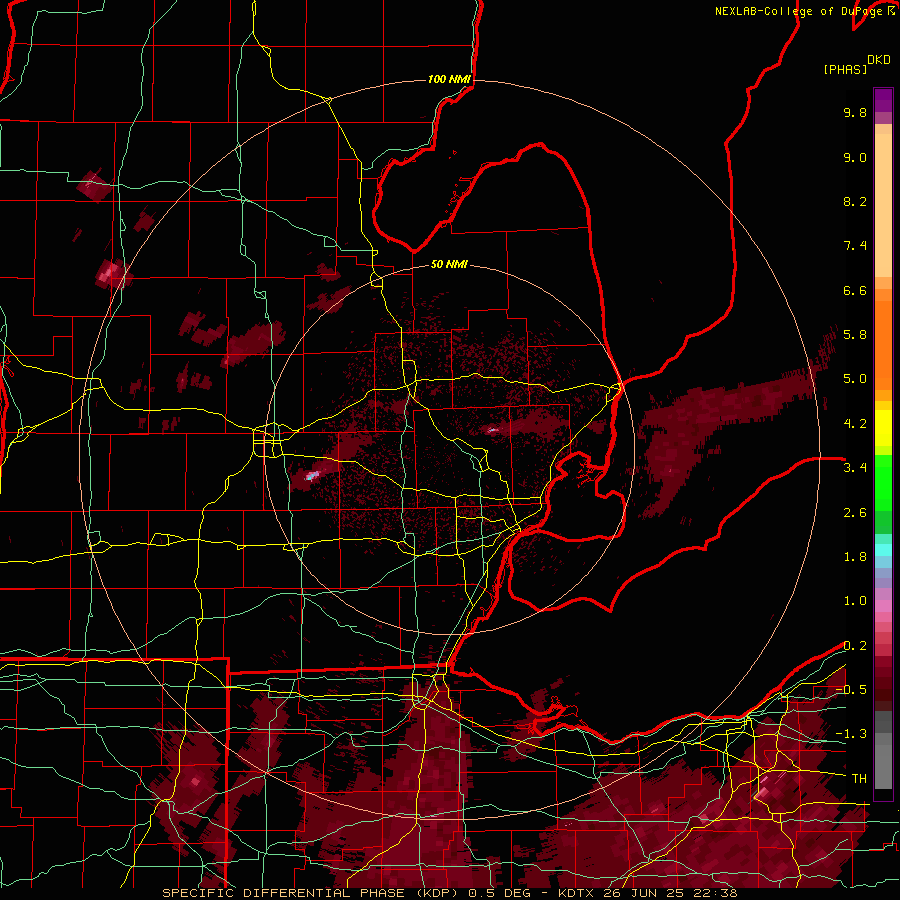Screen dimensions: 900x900
Task: Click the SPECIFIC DIFFERENTIAL PHASE (KDP) caption
Action: pyautogui.click(x=310, y=893)
